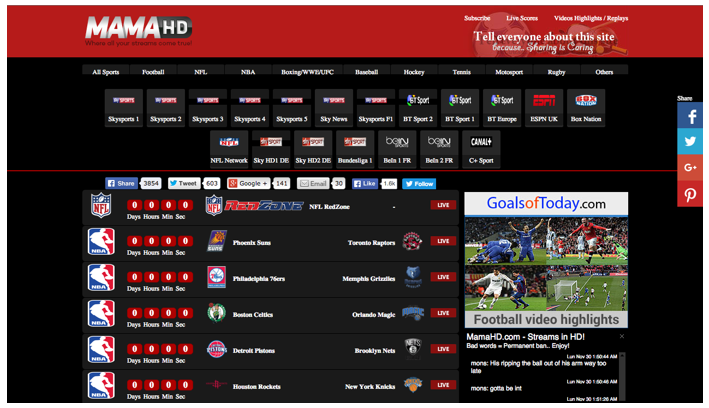Click LIVE for Detroit Pistons game
Screen dimensions: 709x408
tap(443, 349)
